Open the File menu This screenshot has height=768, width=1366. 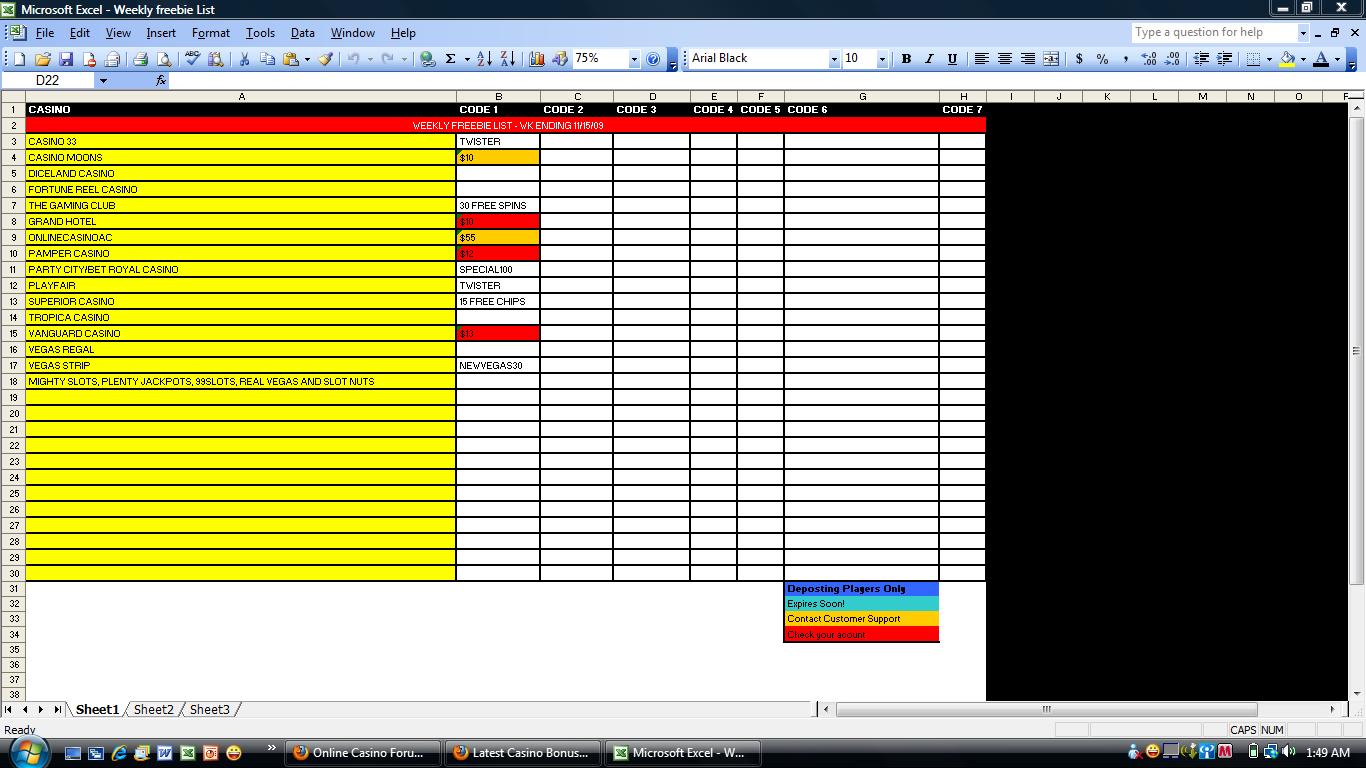tap(44, 33)
